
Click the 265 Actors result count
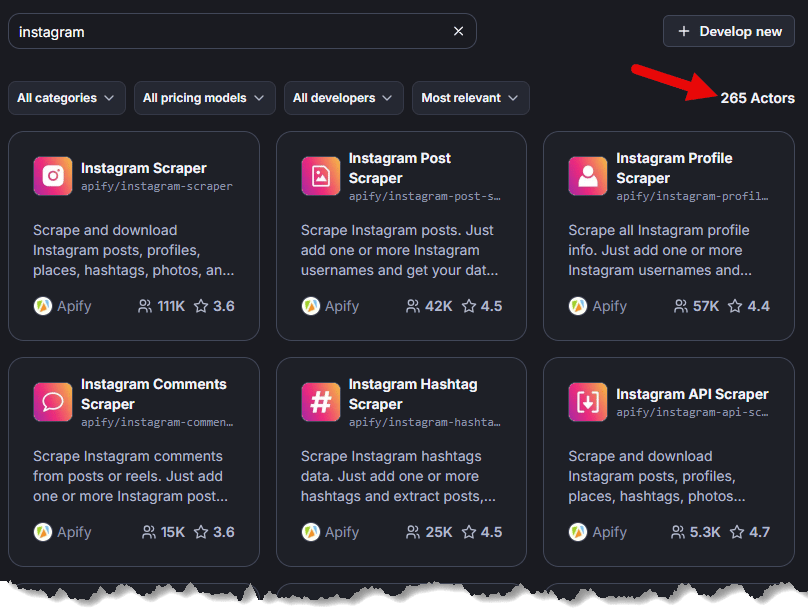[758, 98]
